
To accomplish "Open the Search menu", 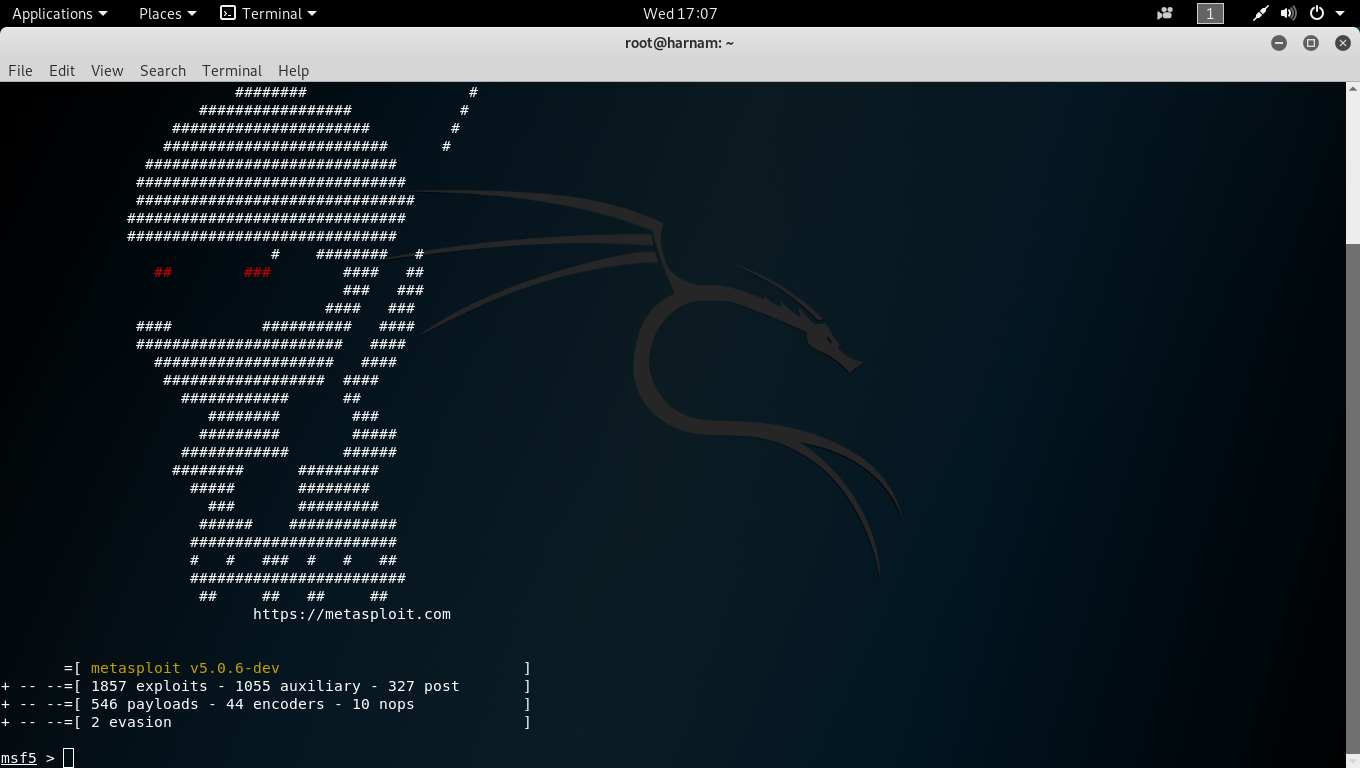I will click(163, 71).
